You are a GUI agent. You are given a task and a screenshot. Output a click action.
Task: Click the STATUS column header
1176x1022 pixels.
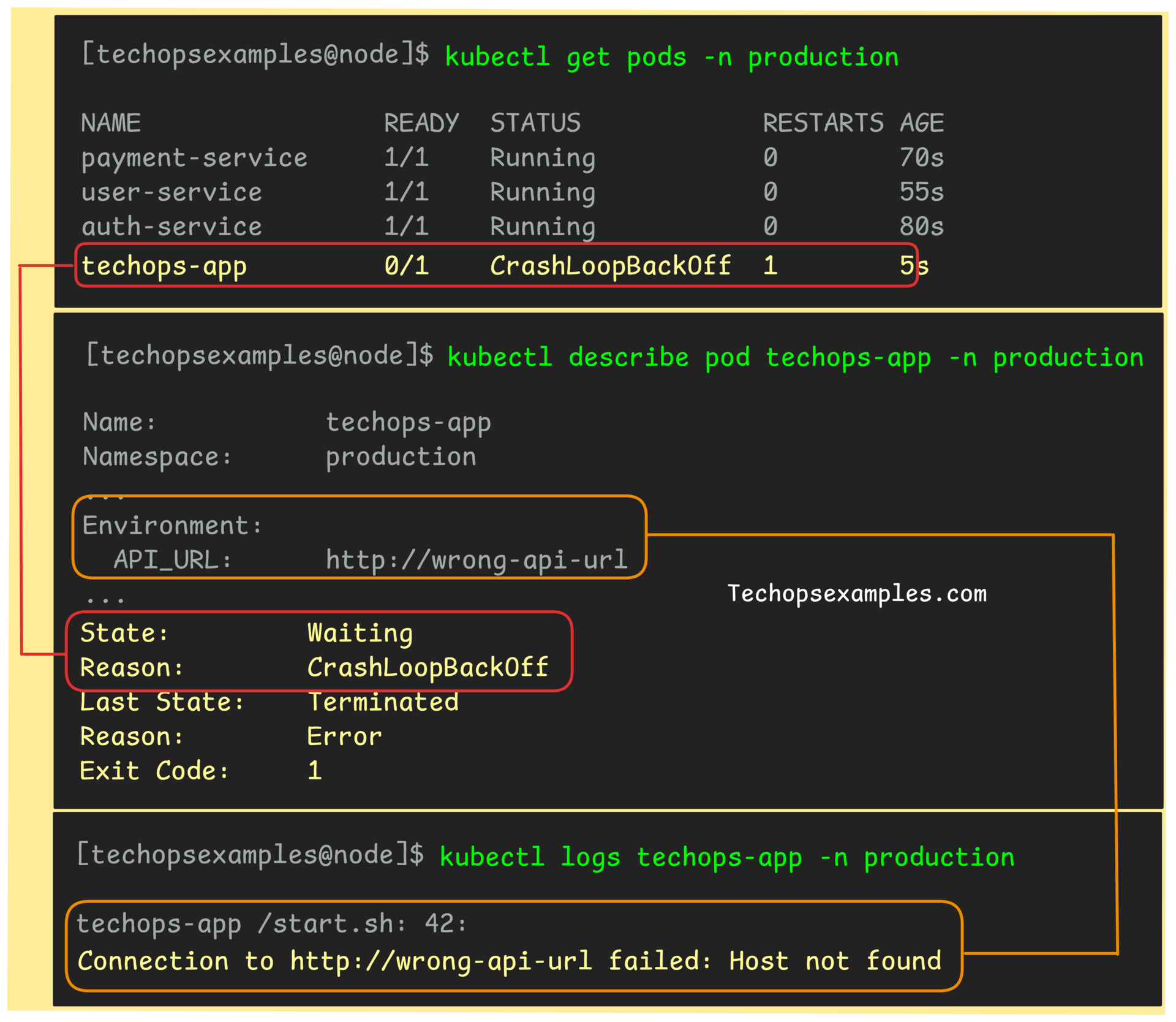535,123
